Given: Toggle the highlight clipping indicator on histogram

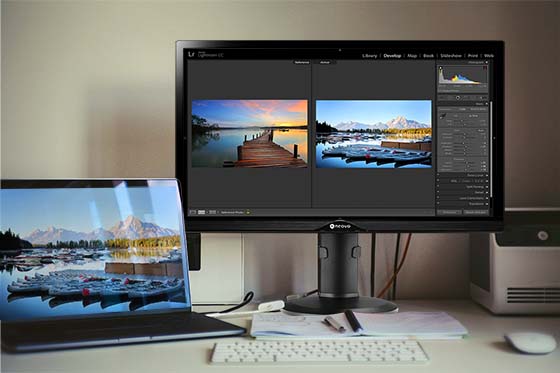Looking at the screenshot, I should point(485,68).
